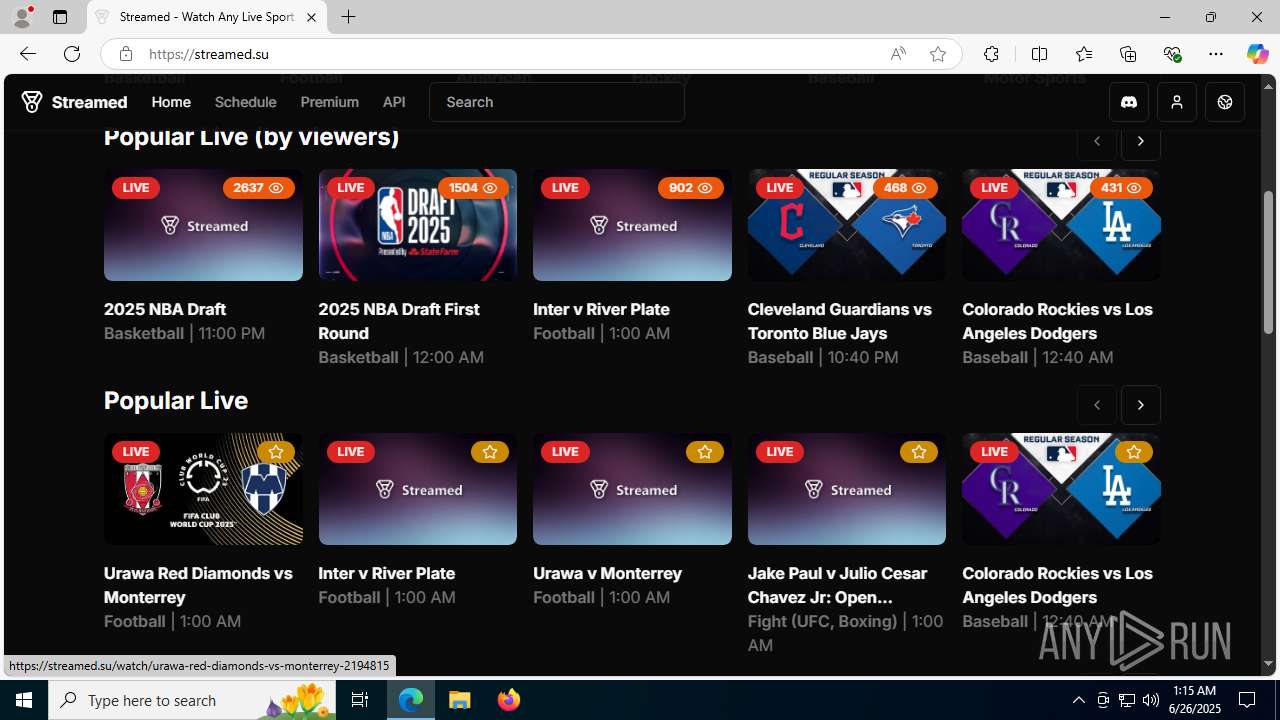Open the Discord icon in site header

1129,102
